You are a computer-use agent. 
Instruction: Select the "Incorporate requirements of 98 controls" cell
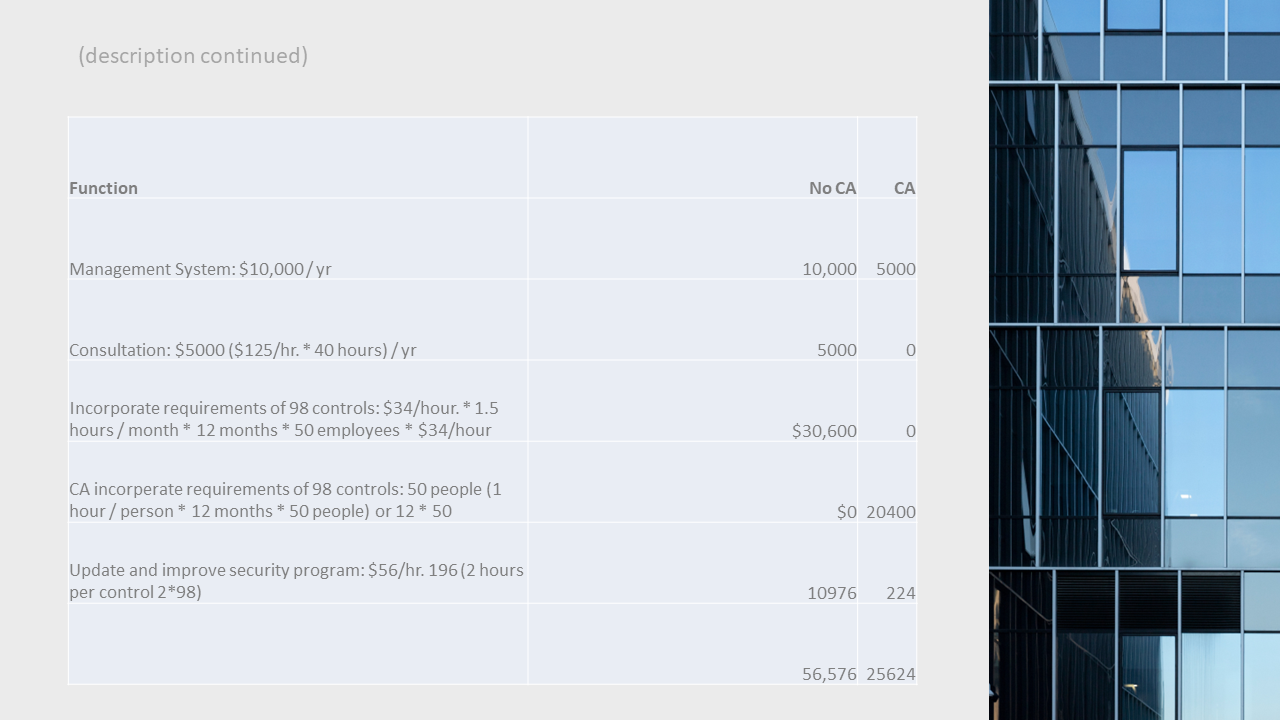tap(283, 419)
